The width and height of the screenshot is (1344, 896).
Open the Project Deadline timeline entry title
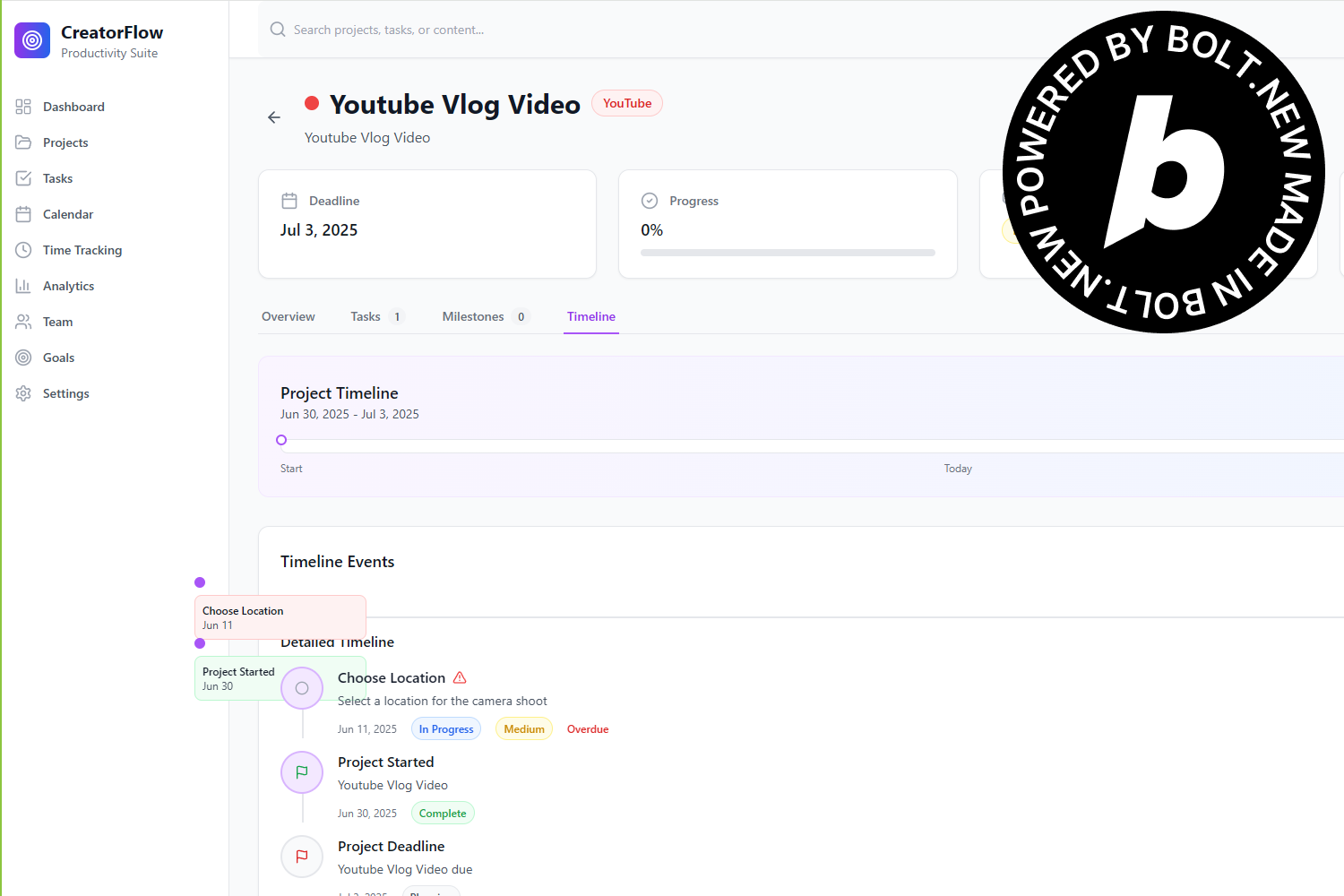tap(392, 847)
